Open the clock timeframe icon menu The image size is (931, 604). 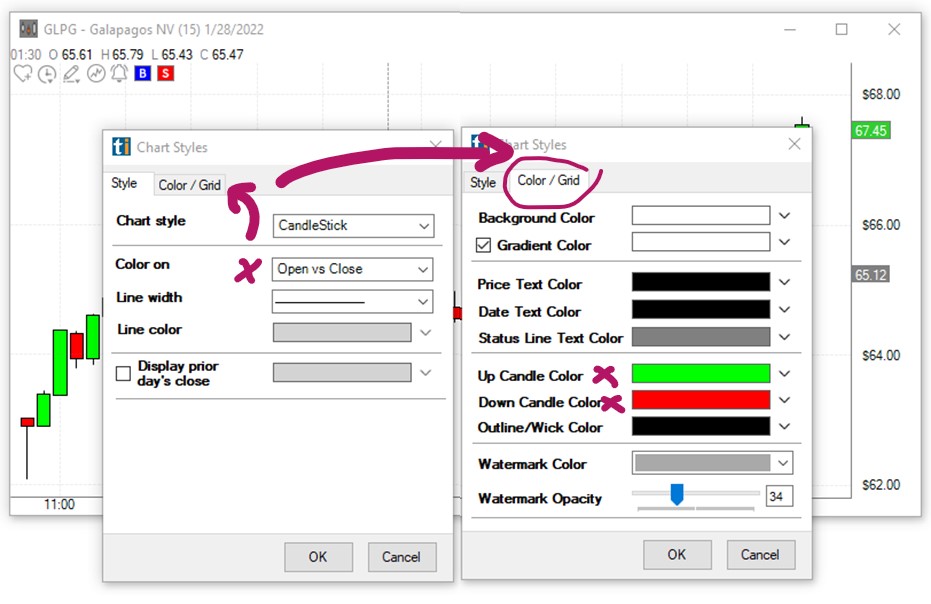coord(47,74)
